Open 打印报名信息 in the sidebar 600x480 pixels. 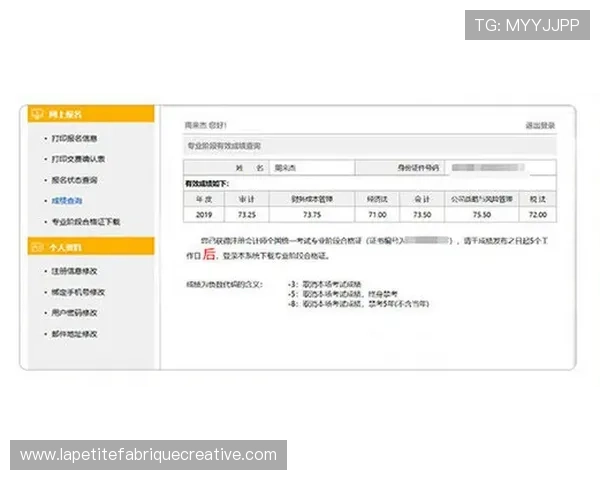point(74,138)
